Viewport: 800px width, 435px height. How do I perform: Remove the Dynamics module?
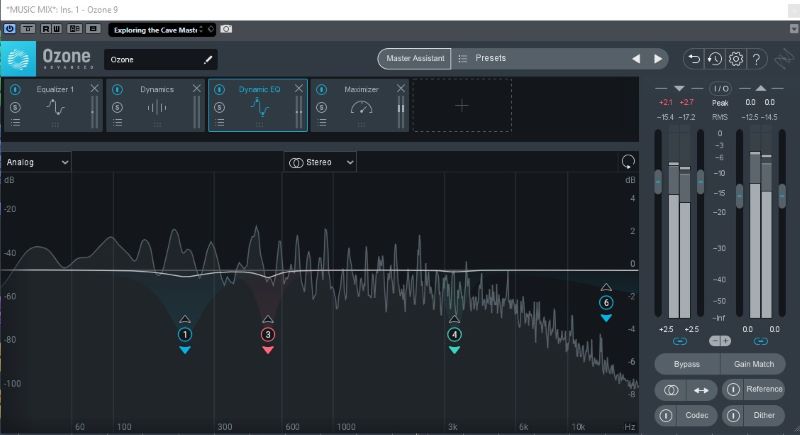coord(196,89)
